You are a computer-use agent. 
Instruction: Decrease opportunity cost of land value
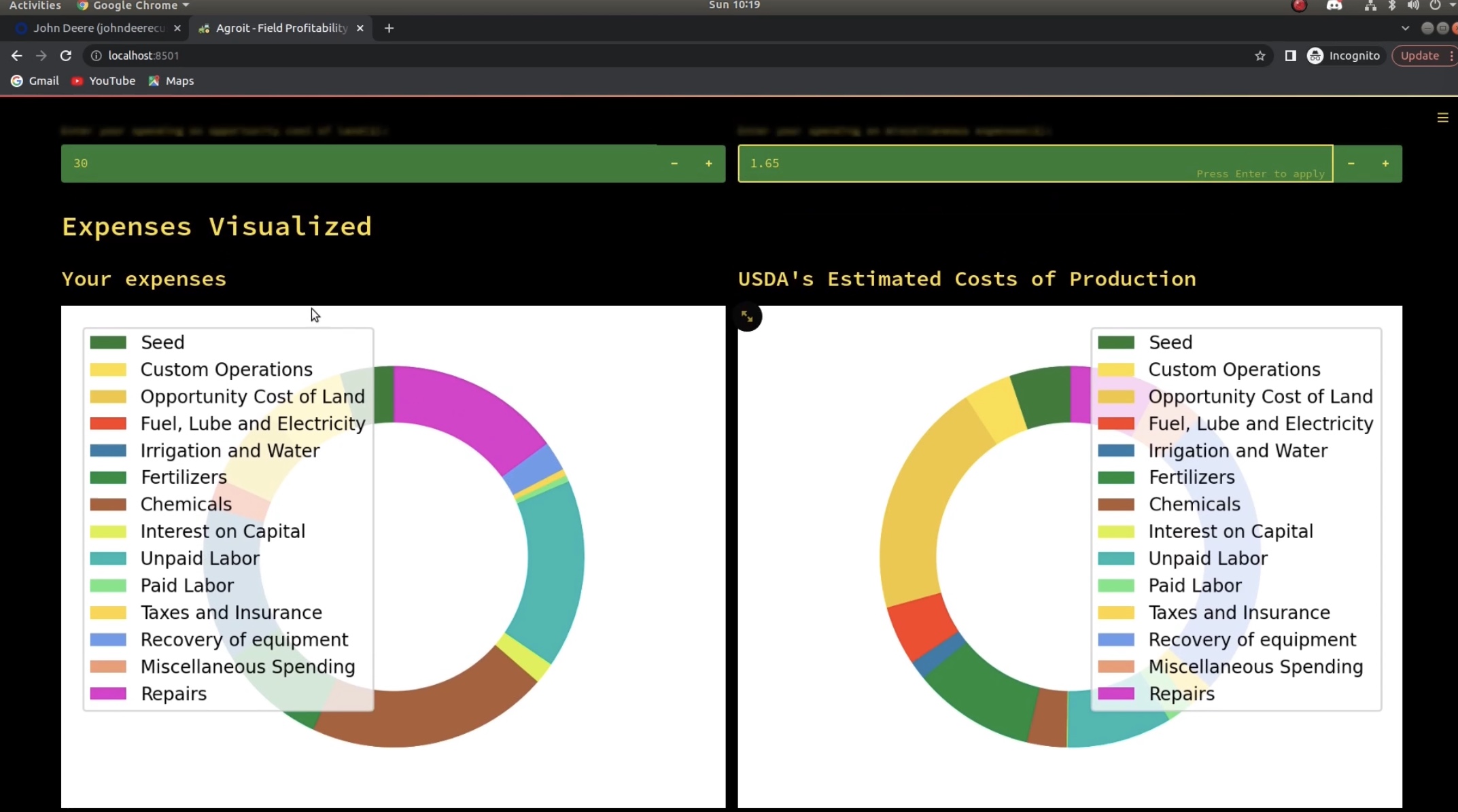click(674, 164)
